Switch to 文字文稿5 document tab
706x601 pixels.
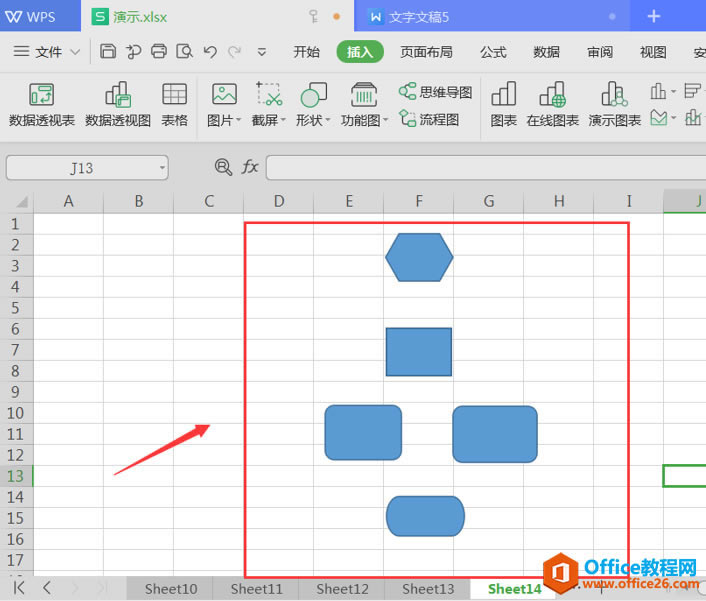coord(492,17)
